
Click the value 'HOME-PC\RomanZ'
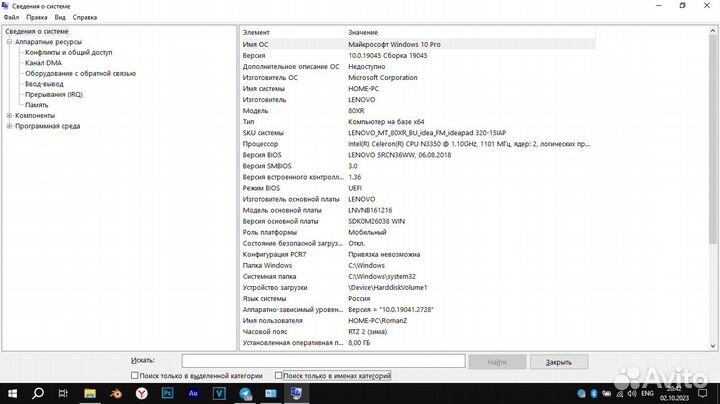click(x=377, y=320)
